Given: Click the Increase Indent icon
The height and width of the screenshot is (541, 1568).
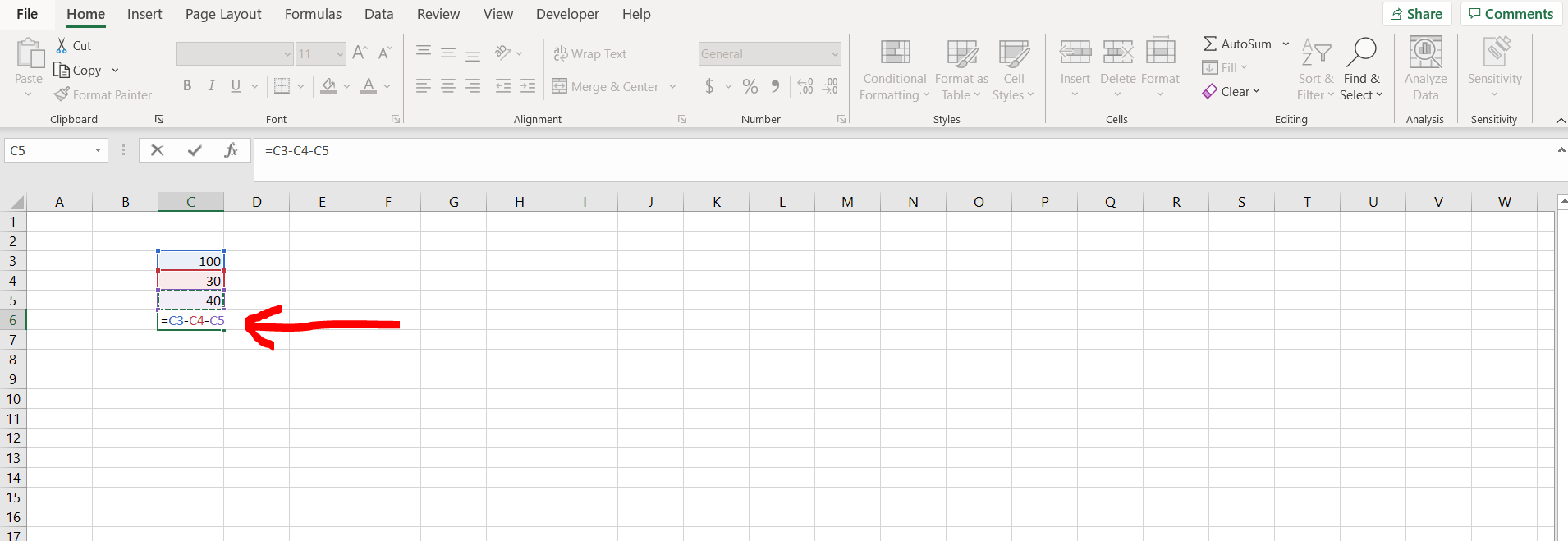Looking at the screenshot, I should click(528, 86).
